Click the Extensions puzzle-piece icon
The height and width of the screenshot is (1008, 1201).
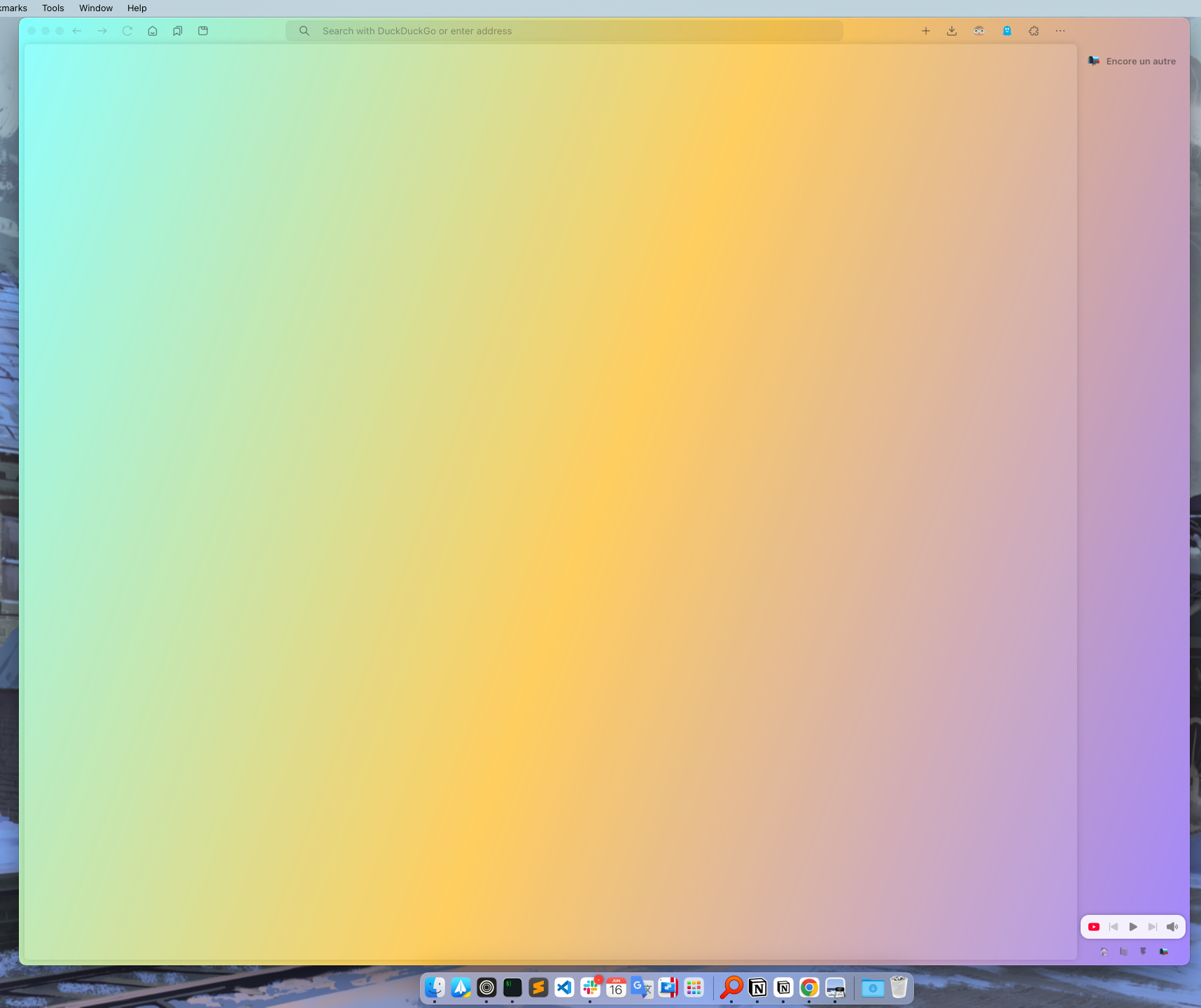pyautogui.click(x=1034, y=31)
